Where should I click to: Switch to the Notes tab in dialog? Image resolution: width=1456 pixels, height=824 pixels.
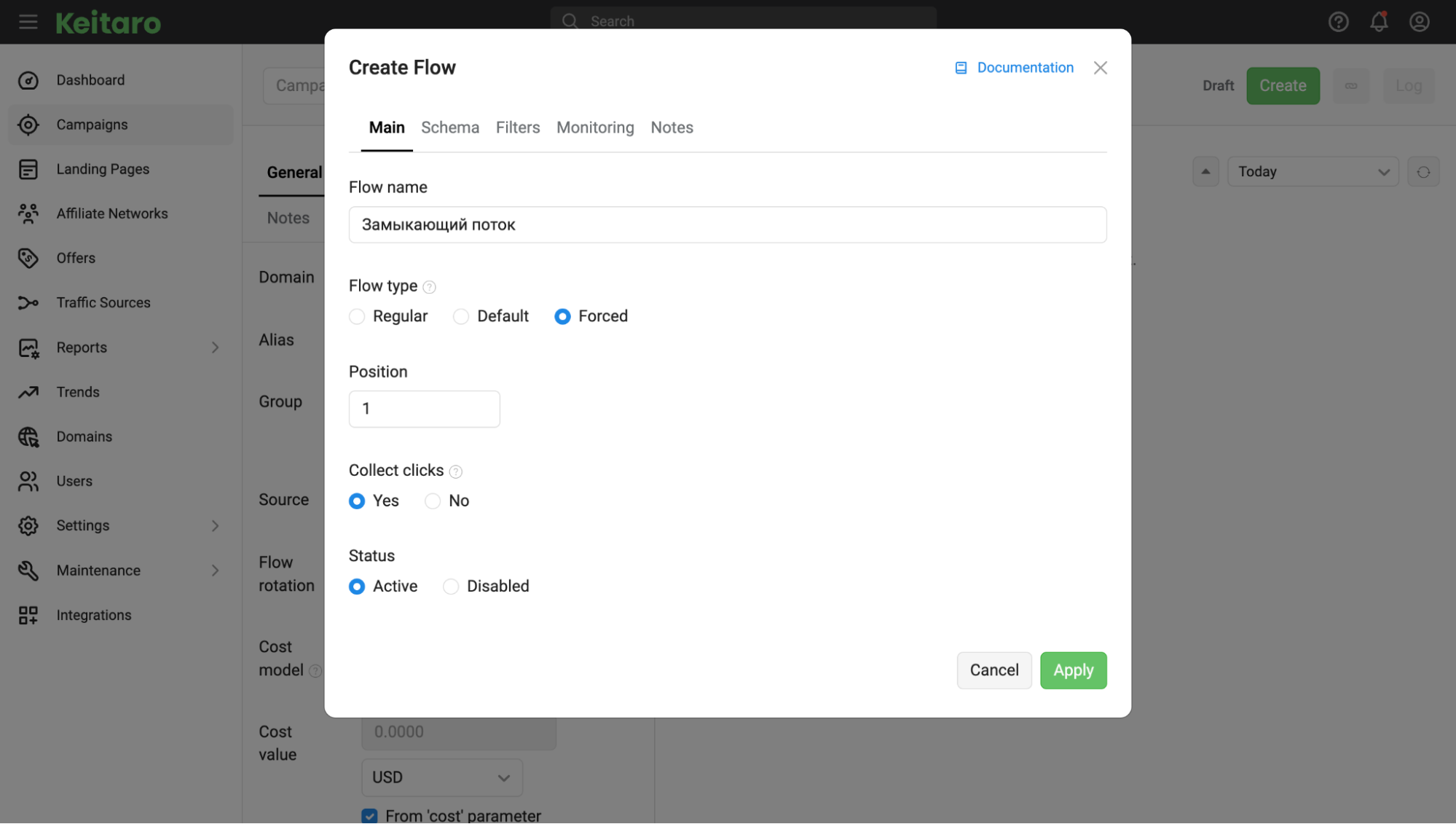pyautogui.click(x=672, y=127)
